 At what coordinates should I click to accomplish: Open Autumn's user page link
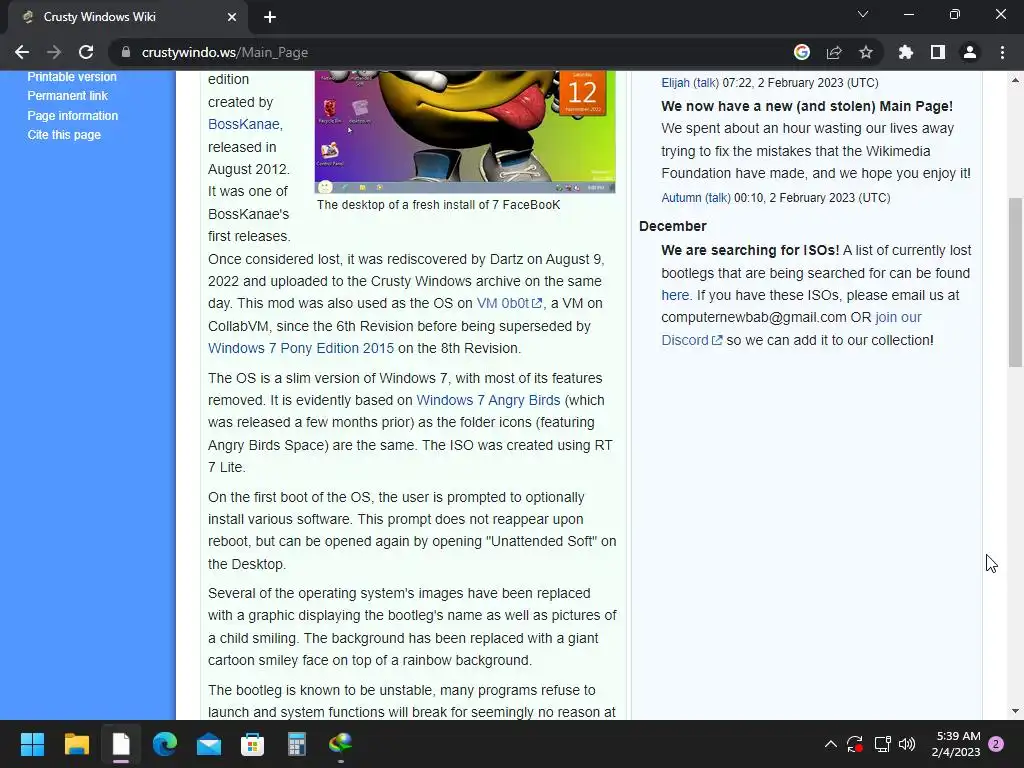tap(681, 198)
